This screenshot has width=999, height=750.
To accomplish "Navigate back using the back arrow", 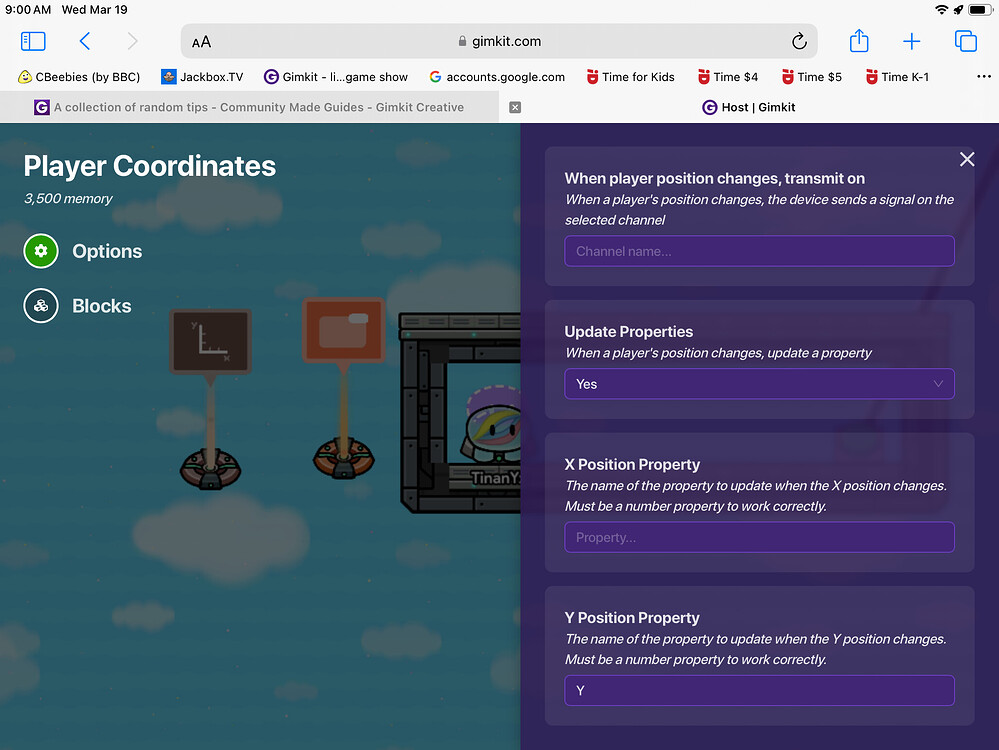I will (x=85, y=41).
